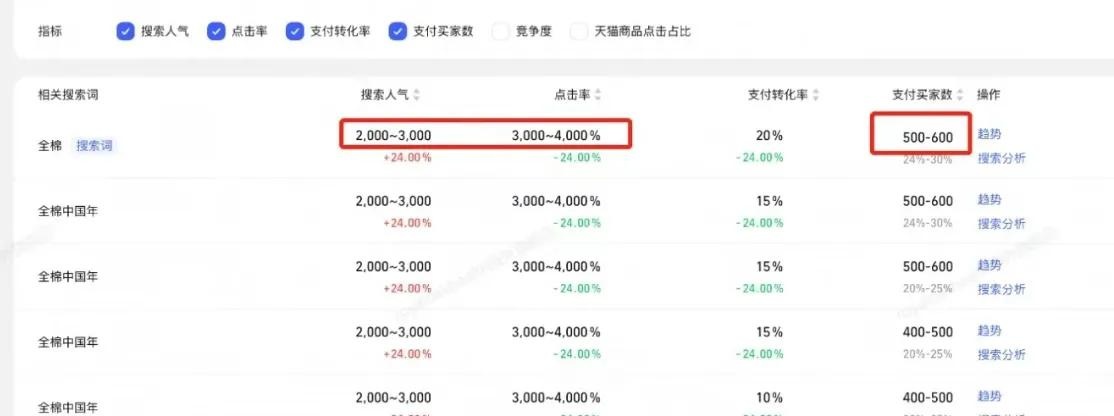Viewport: 1114px width, 416px height.
Task: Uncheck the 支付转化率 indicator checkbox
Action: click(x=295, y=31)
